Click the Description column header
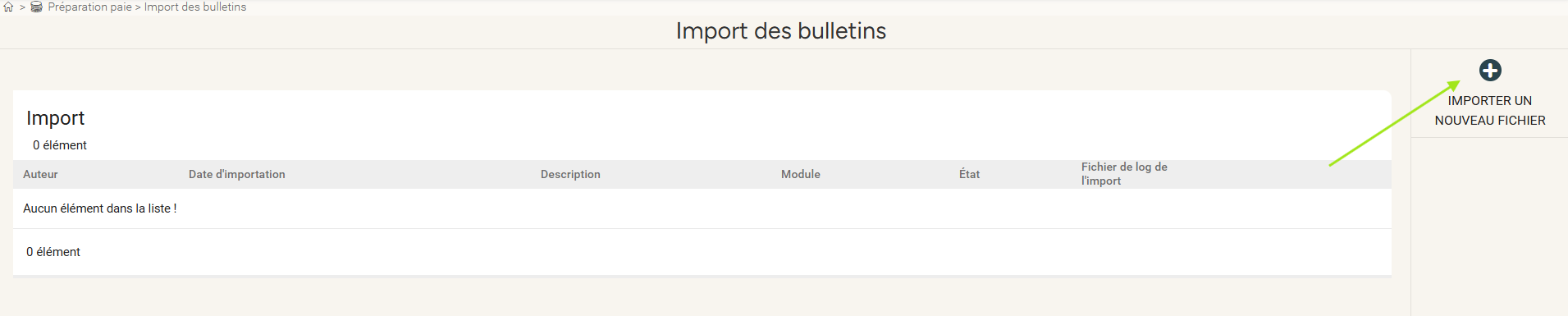This screenshot has width=1568, height=316. click(570, 174)
